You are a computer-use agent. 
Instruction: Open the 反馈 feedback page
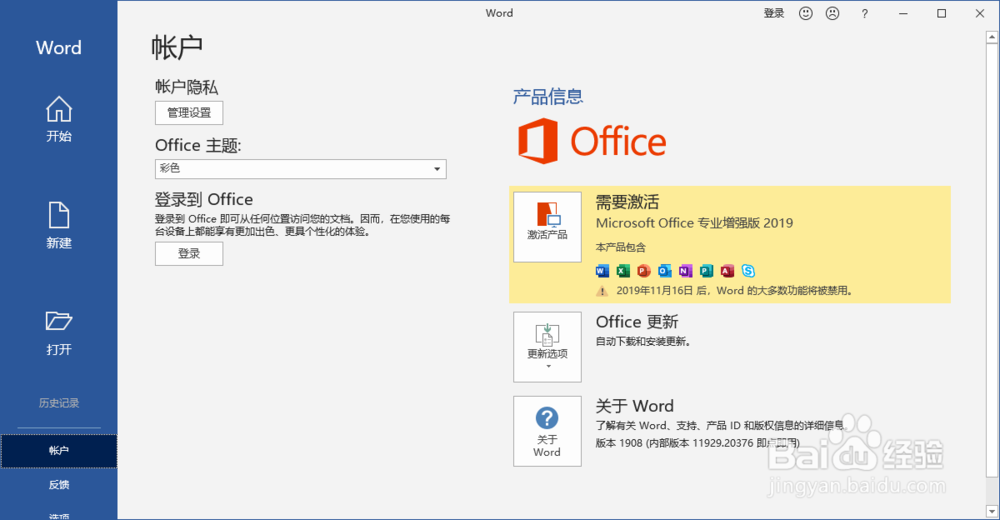[59, 485]
